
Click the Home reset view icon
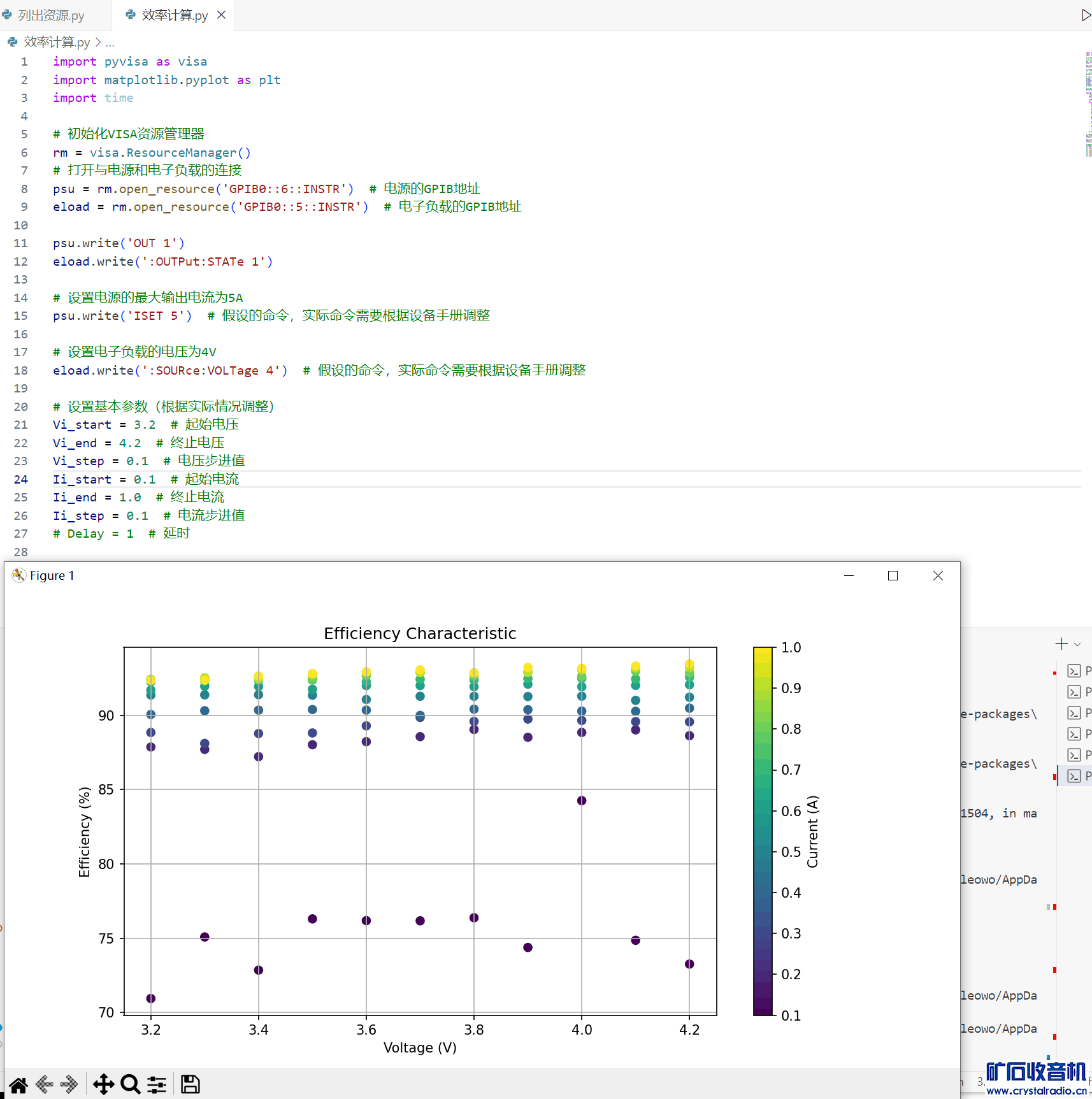[18, 1084]
